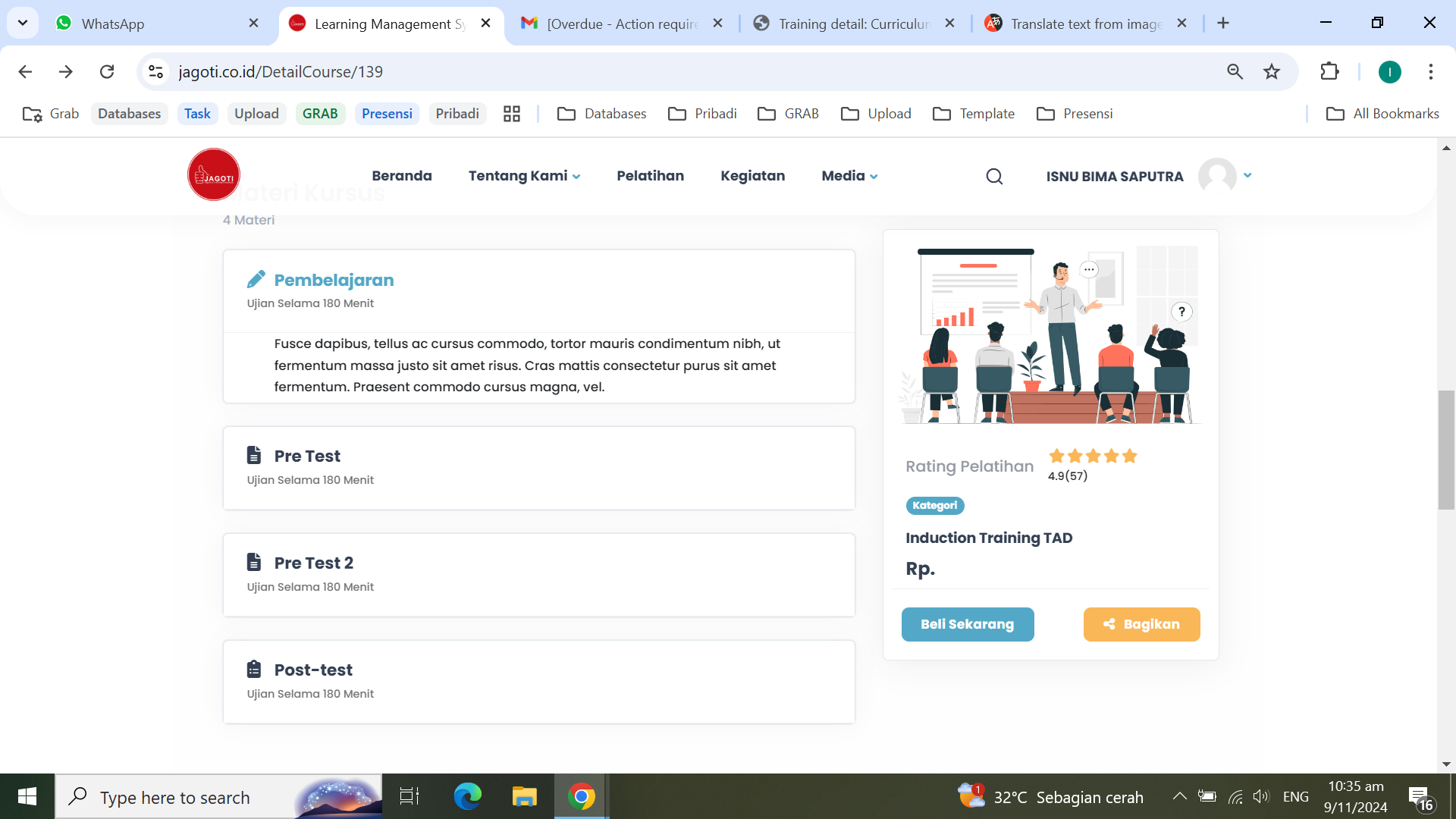Image resolution: width=1456 pixels, height=819 pixels.
Task: Expand the Tentang Kami dropdown menu
Action: [x=524, y=176]
